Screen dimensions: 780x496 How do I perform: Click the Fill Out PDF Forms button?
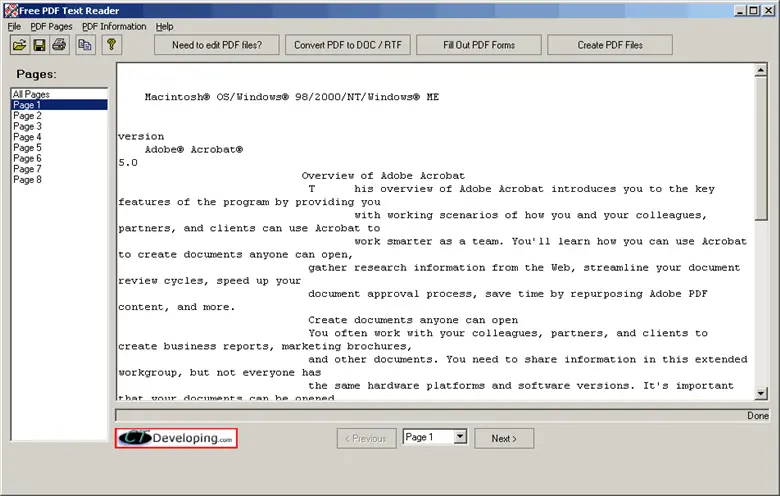point(479,45)
